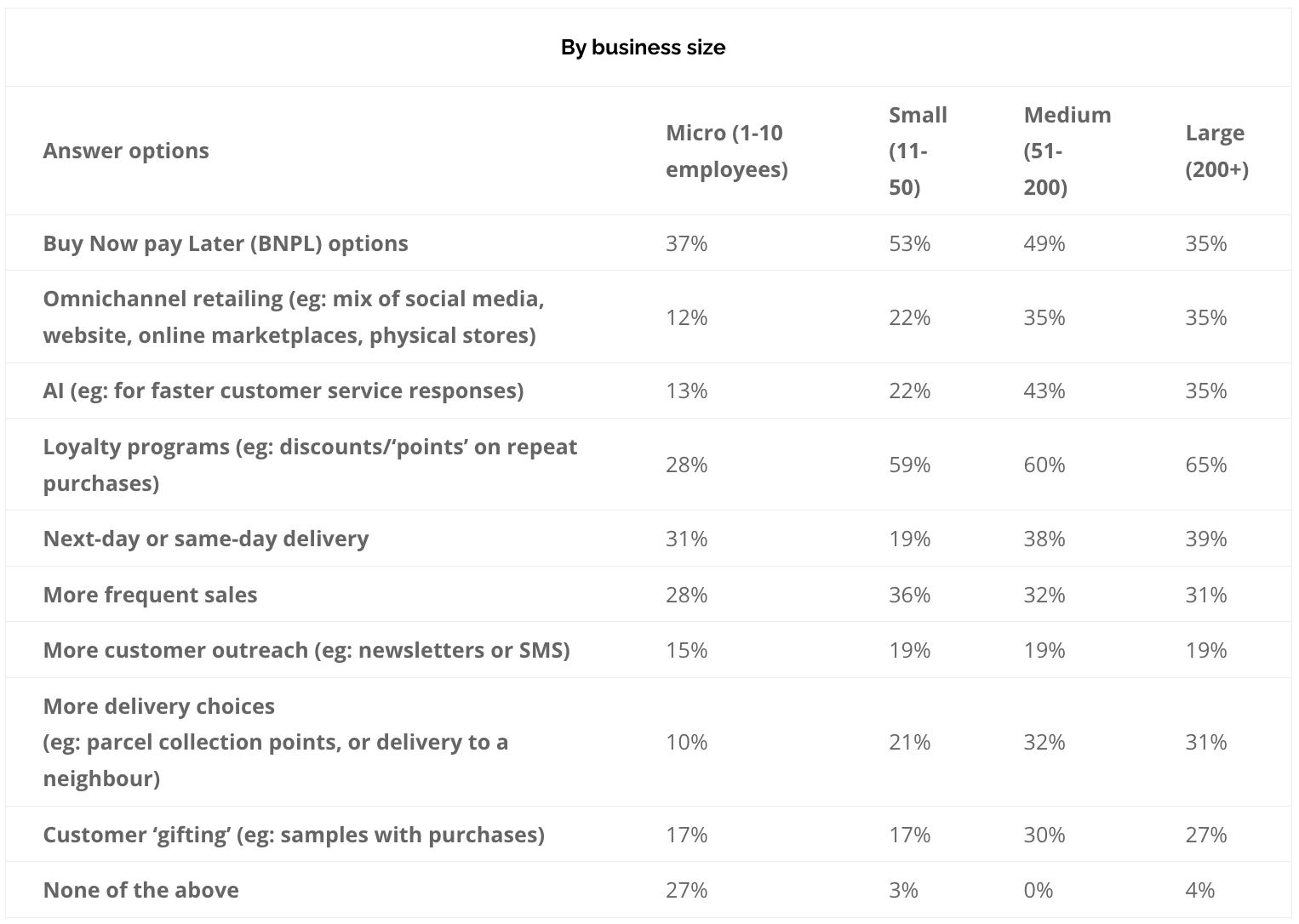The width and height of the screenshot is (1299, 924).
Task: Select the 'Next-day or same-day delivery' label
Action: point(206,539)
